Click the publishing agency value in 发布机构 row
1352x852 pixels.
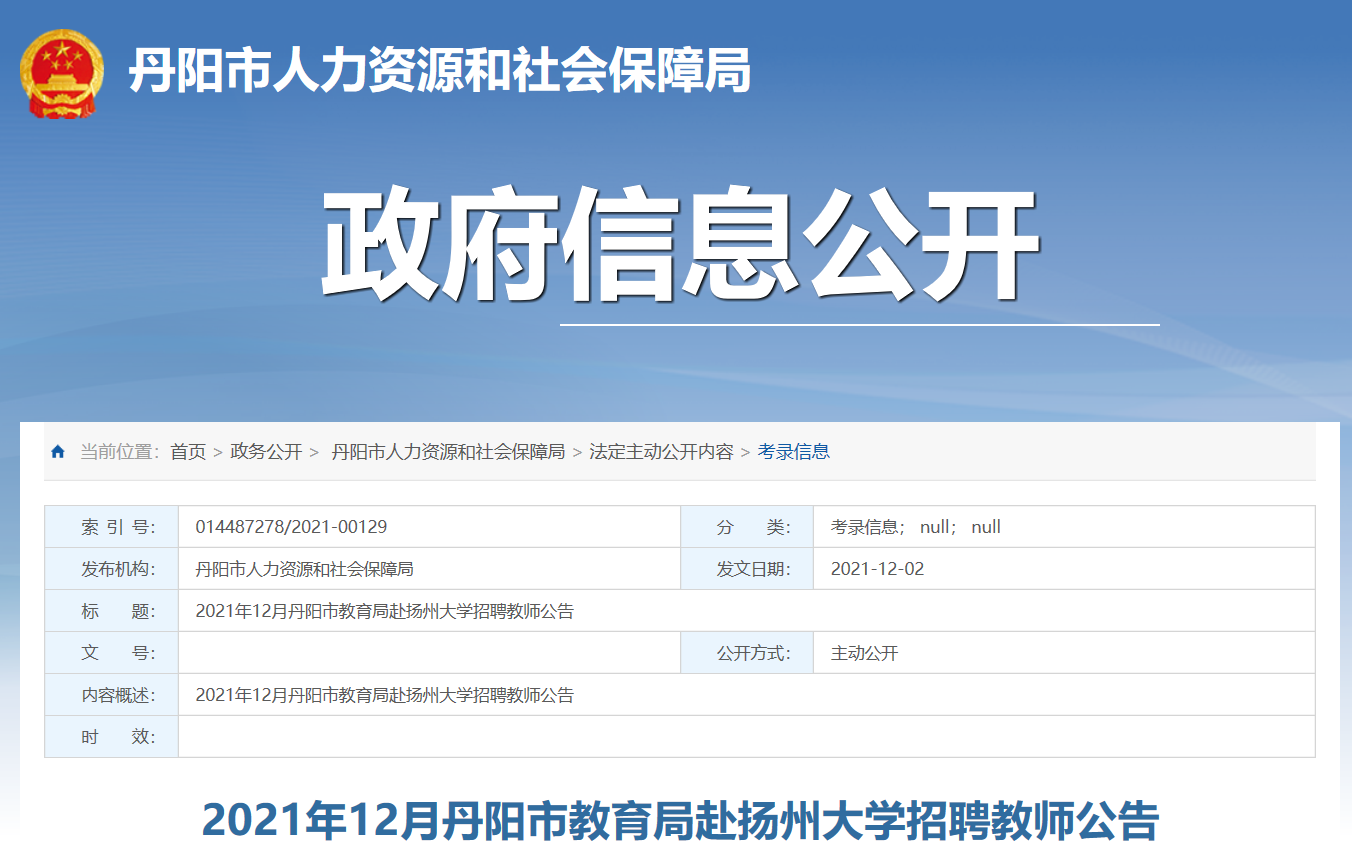(304, 569)
